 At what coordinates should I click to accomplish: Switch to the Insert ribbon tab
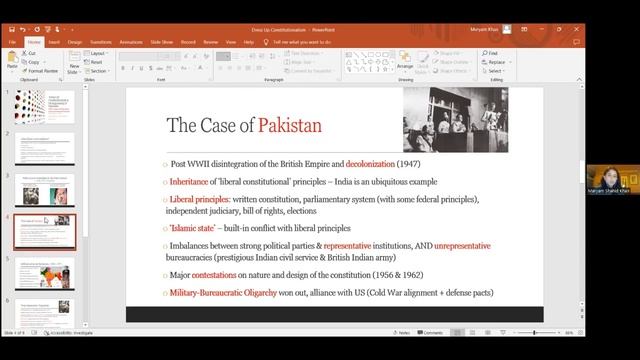click(x=54, y=42)
